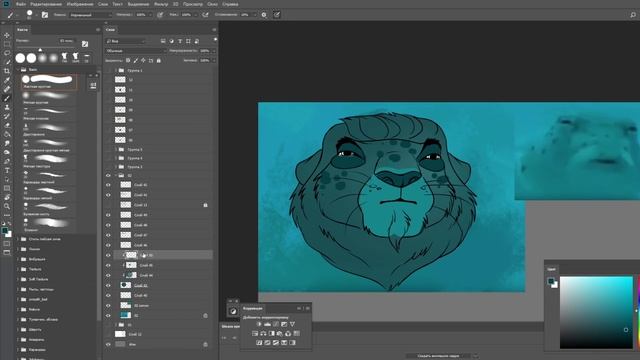Open the Окно menu
Image resolution: width=640 pixels, height=360 pixels.
click(212, 4)
